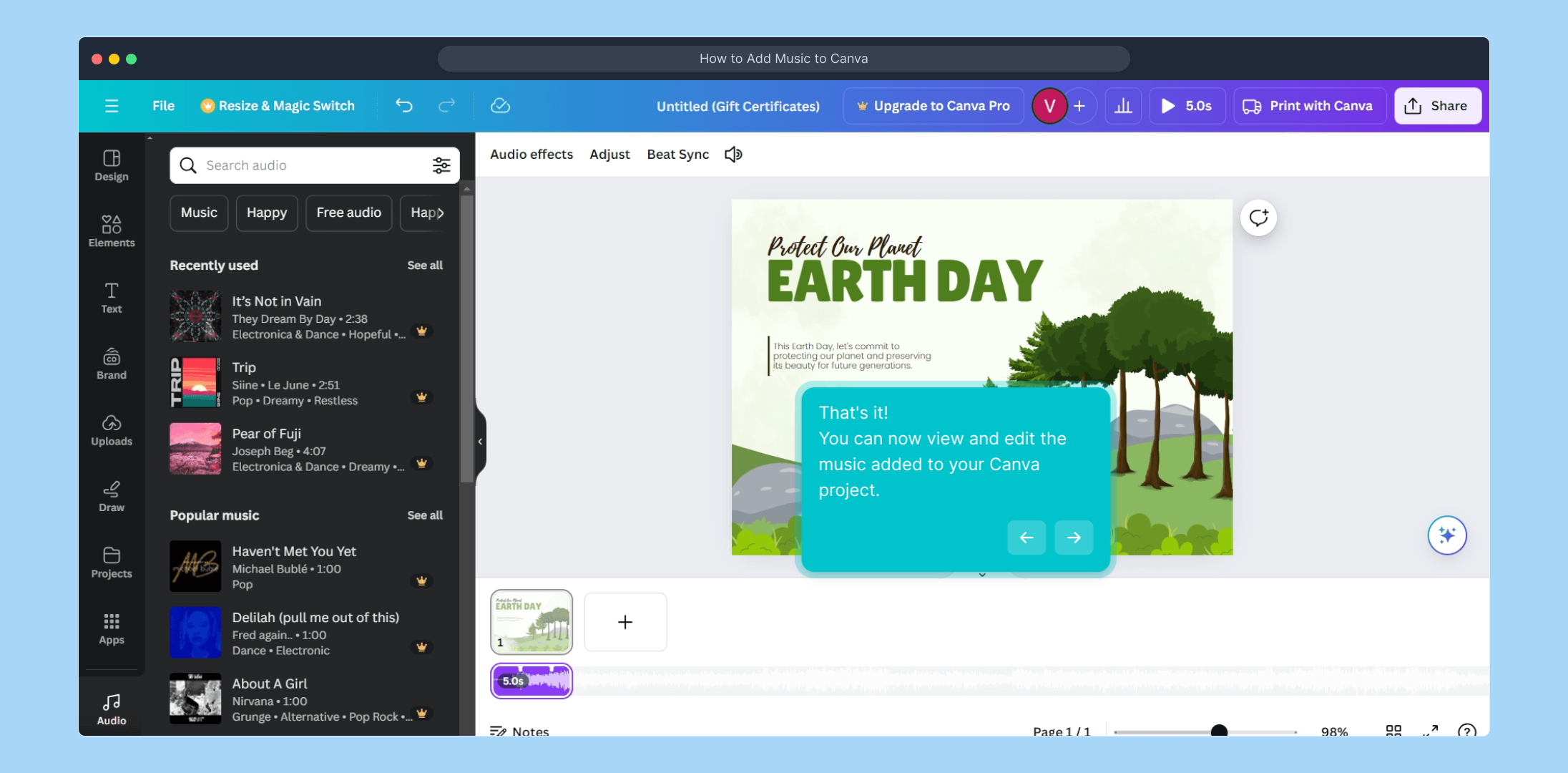The width and height of the screenshot is (1568, 773).
Task: Select the Draw tool in sidebar
Action: point(111,496)
